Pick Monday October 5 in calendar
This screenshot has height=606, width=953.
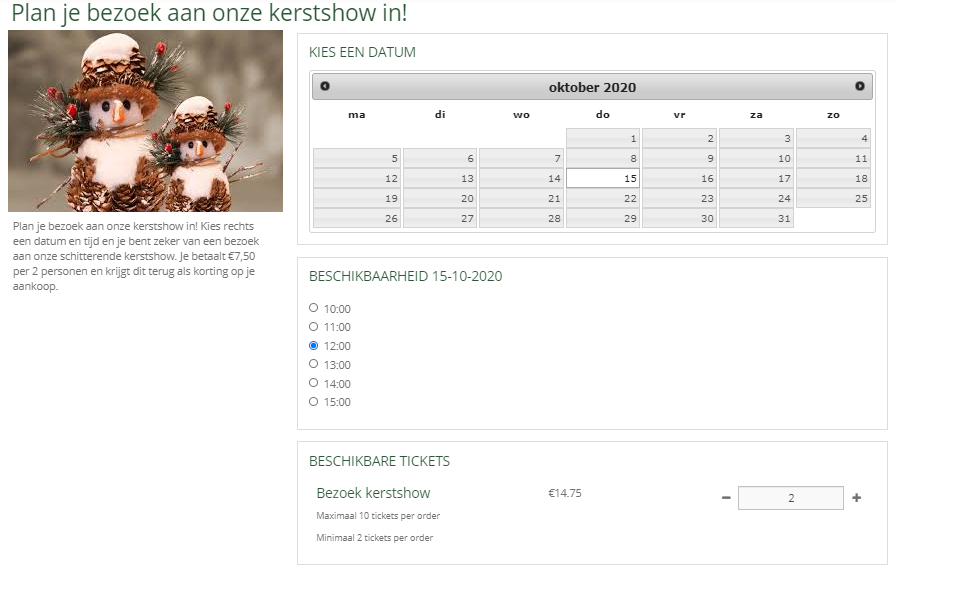[357, 158]
